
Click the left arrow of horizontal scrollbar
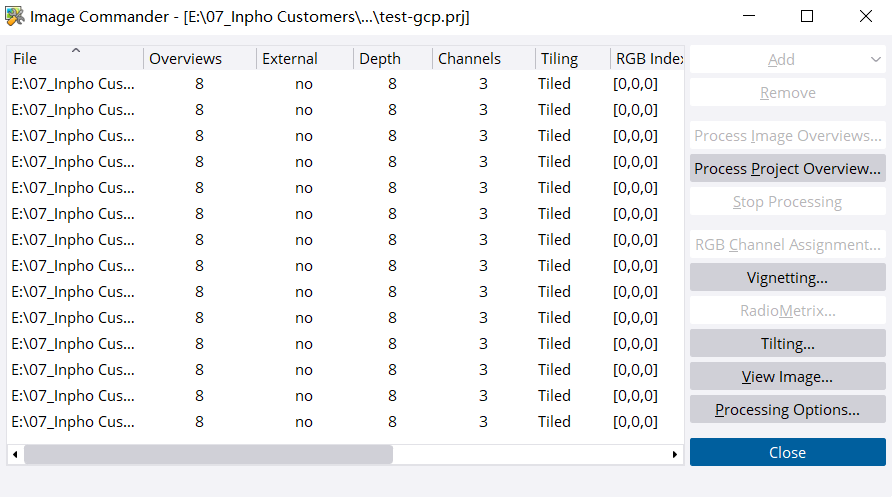coord(15,455)
